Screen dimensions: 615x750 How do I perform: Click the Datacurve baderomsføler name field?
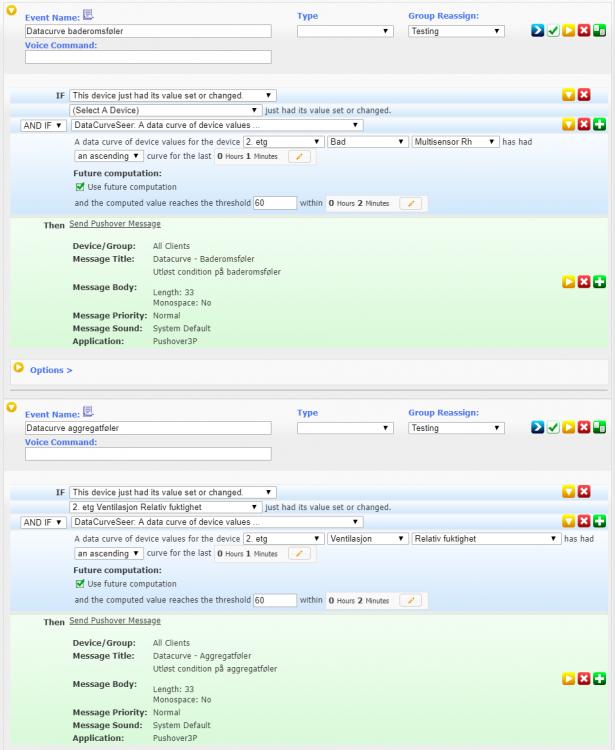pos(148,31)
